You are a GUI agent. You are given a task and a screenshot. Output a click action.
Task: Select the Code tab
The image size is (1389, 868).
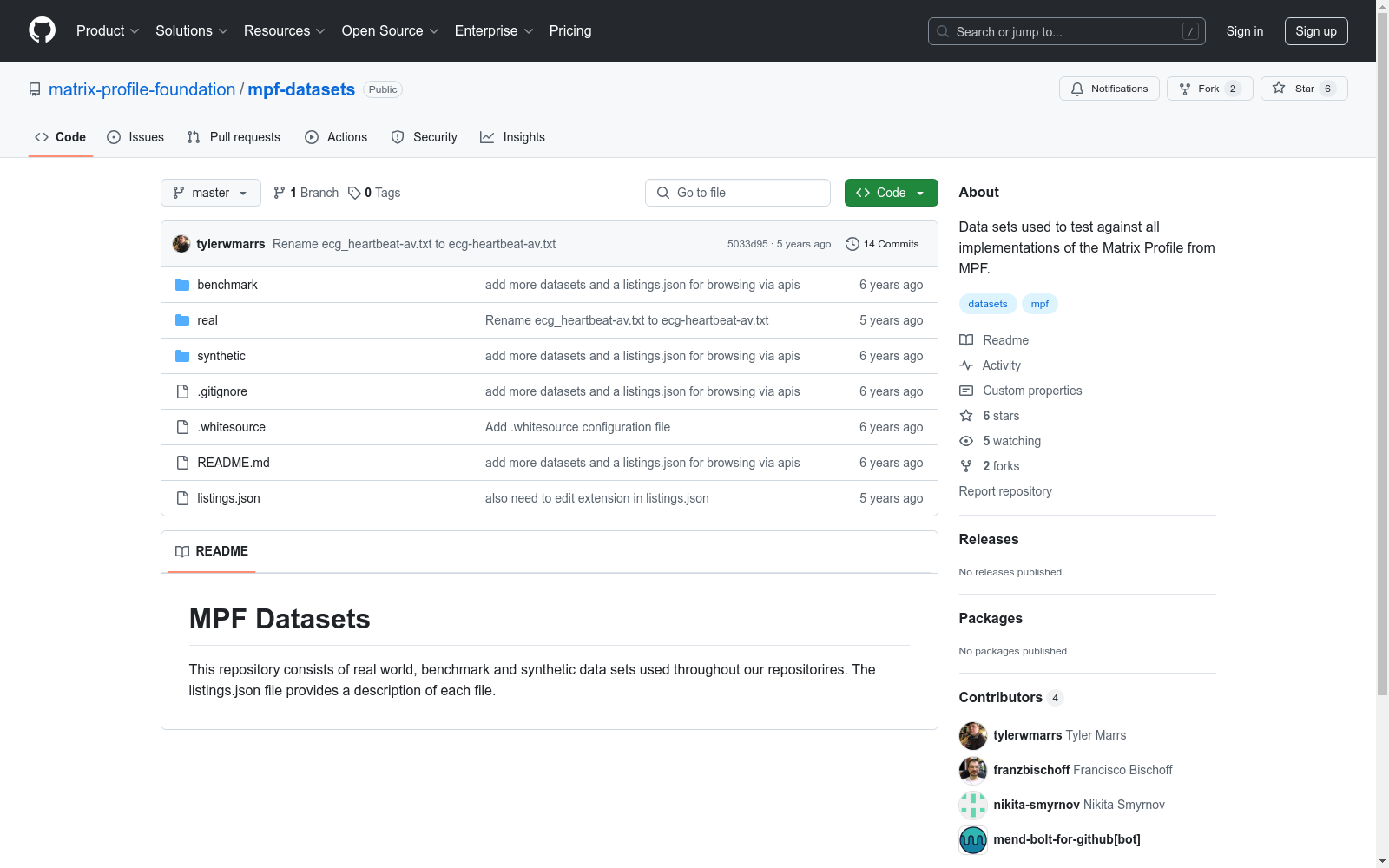point(60,137)
